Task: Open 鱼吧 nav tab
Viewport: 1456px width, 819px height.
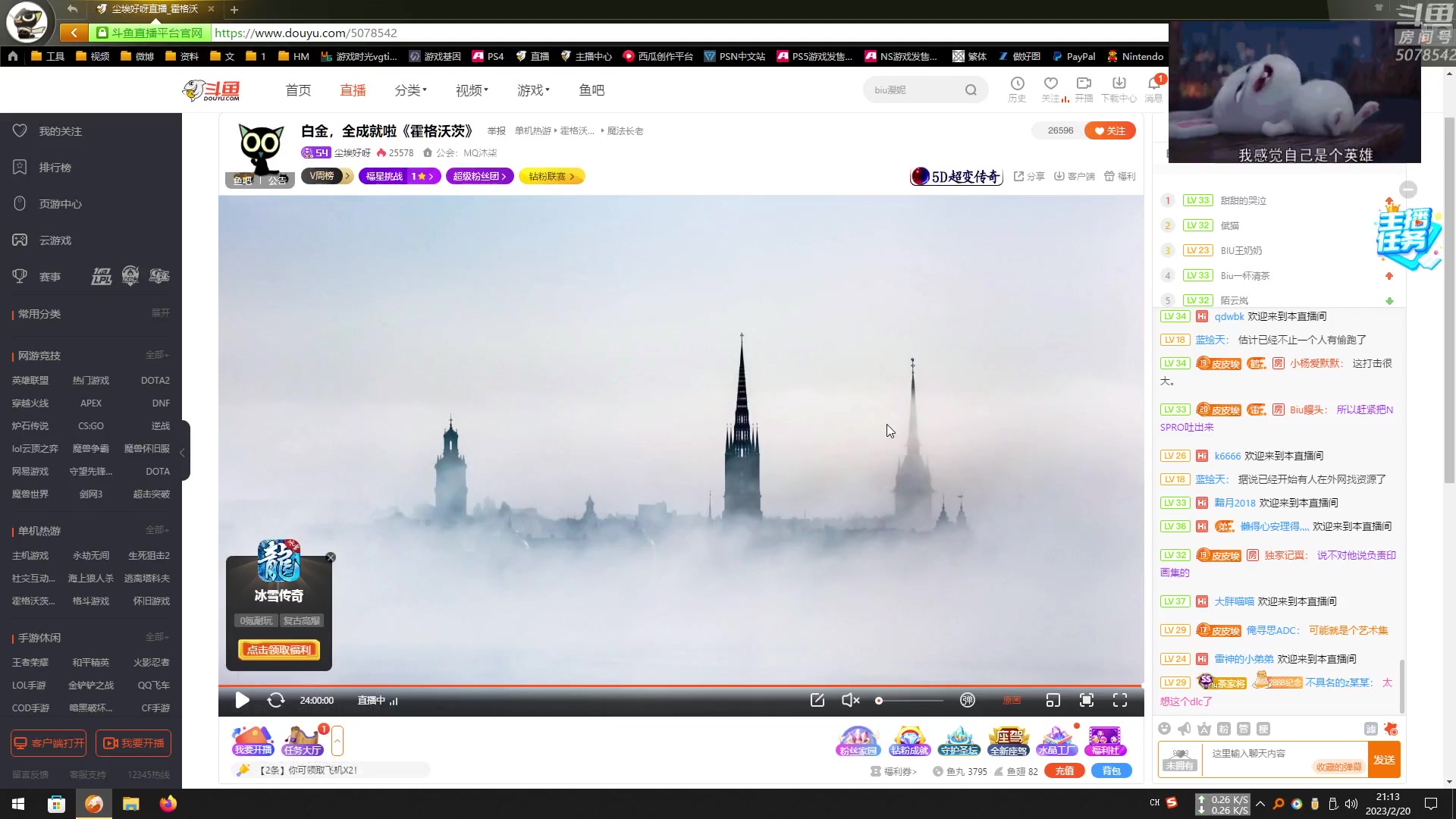Action: [x=591, y=90]
